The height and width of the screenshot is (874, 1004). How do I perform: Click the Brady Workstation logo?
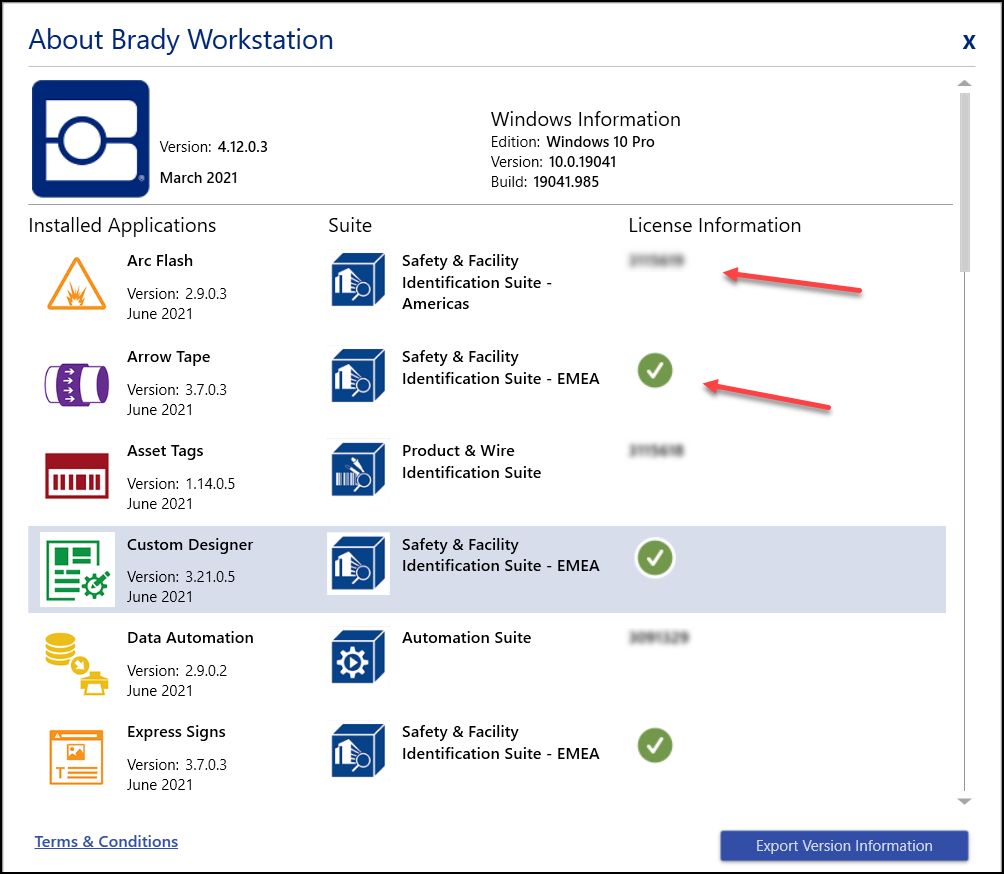point(90,138)
